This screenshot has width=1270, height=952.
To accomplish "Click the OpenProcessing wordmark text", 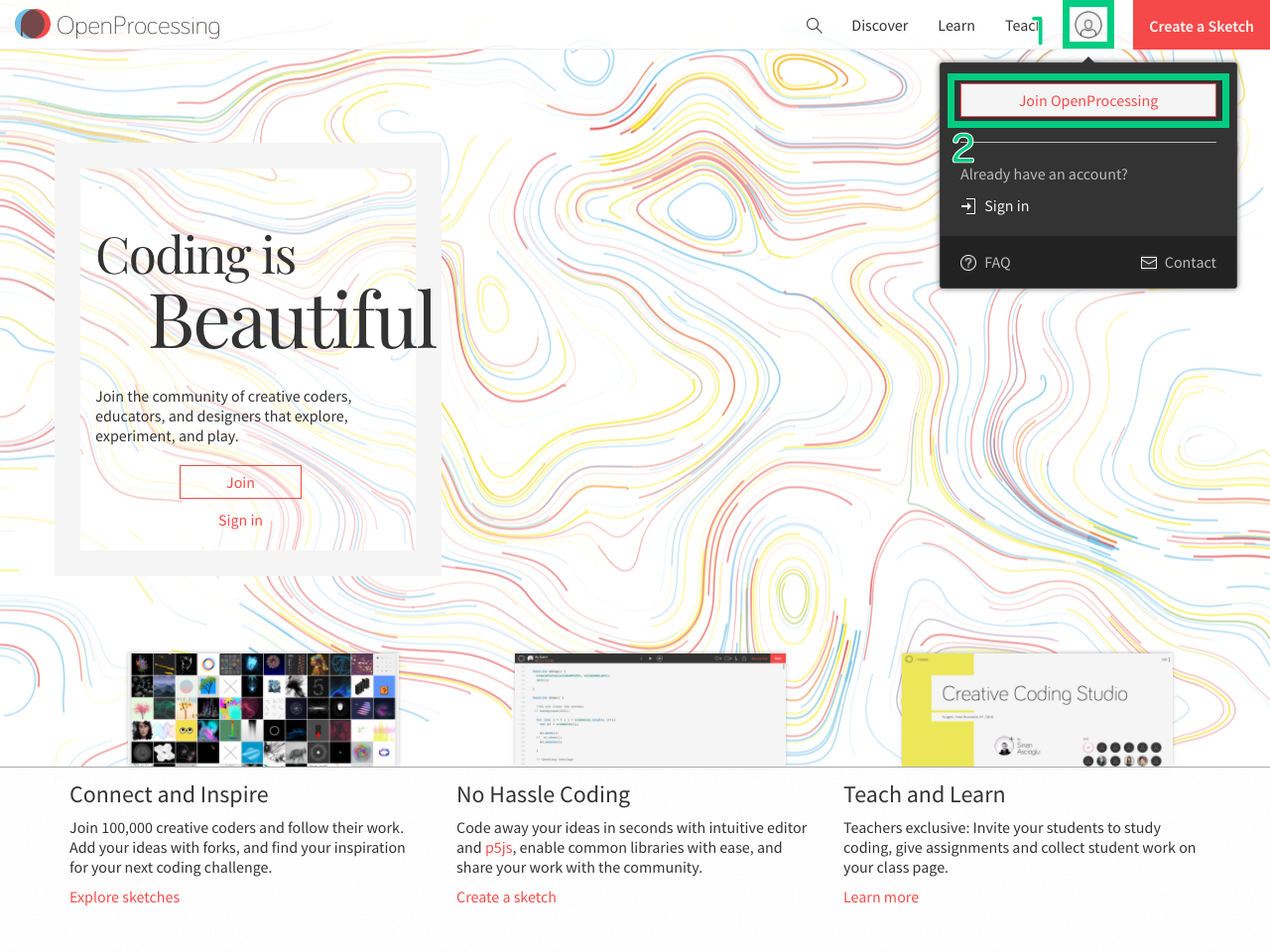I will (x=138, y=26).
